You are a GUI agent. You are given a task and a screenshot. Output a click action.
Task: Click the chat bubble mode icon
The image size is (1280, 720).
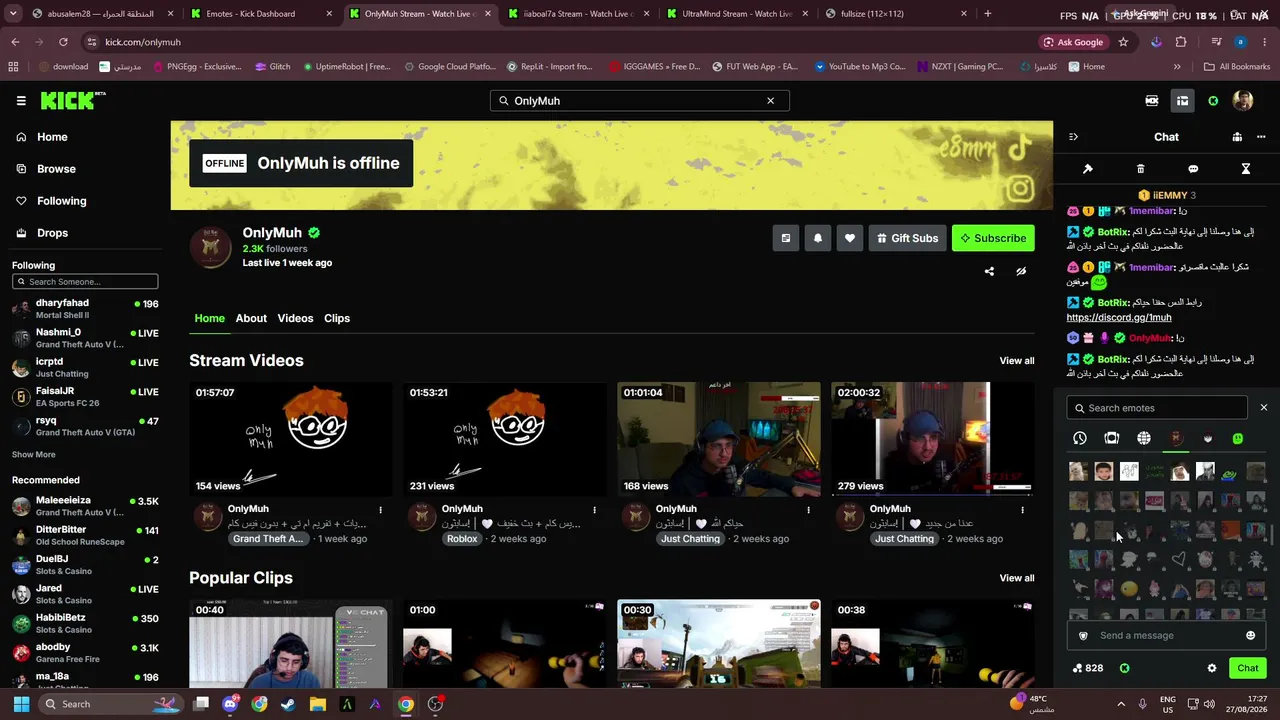[1193, 169]
